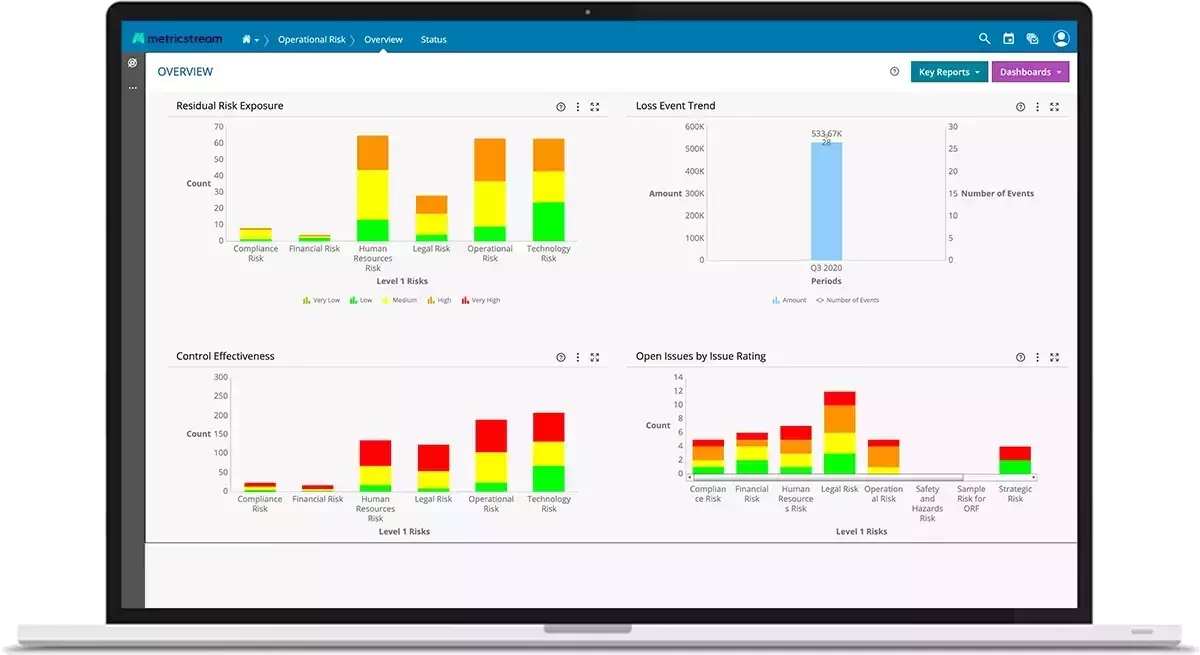Open the dropdown arrow next to Home icon

coord(257,41)
